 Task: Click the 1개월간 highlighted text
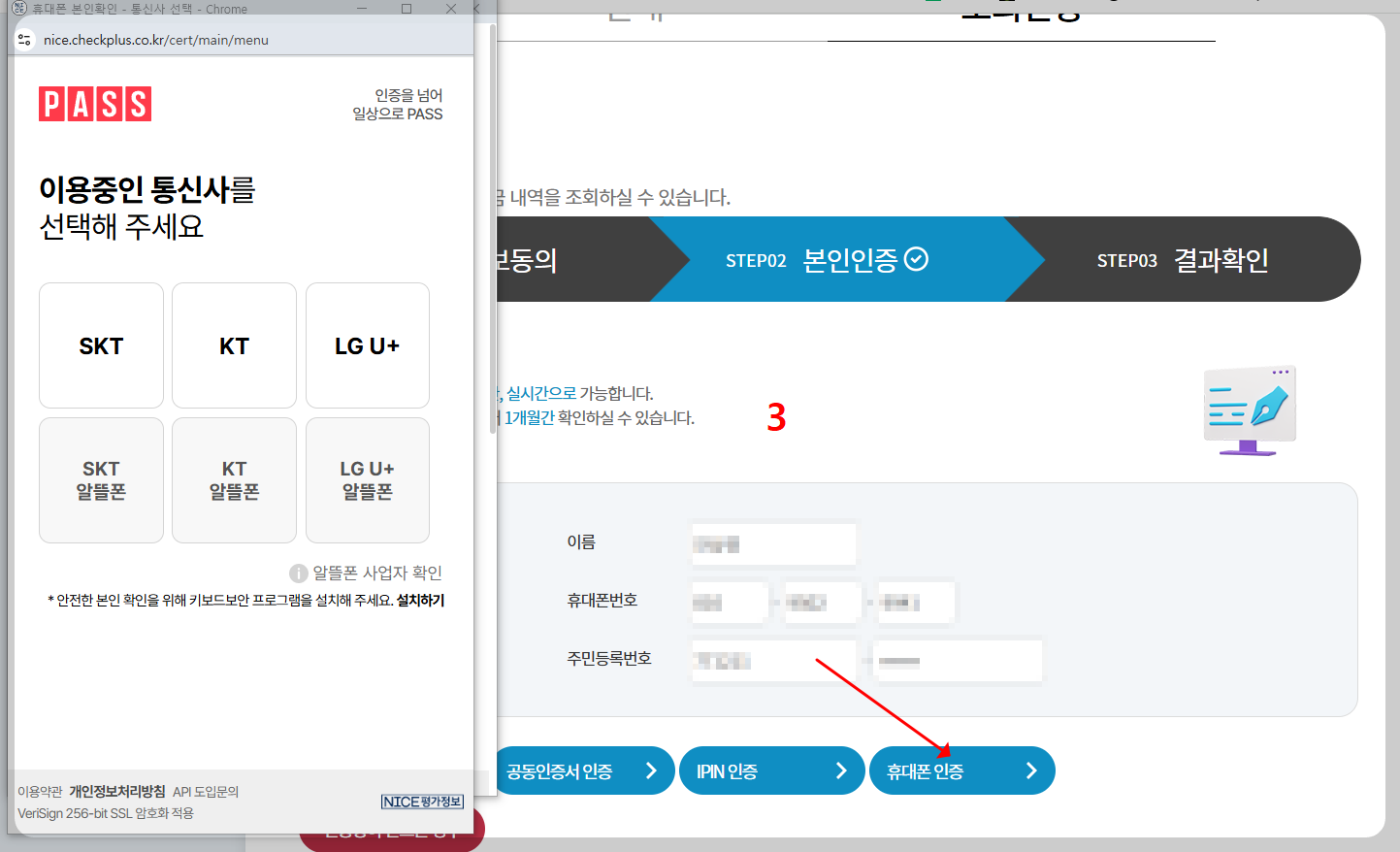coord(529,417)
